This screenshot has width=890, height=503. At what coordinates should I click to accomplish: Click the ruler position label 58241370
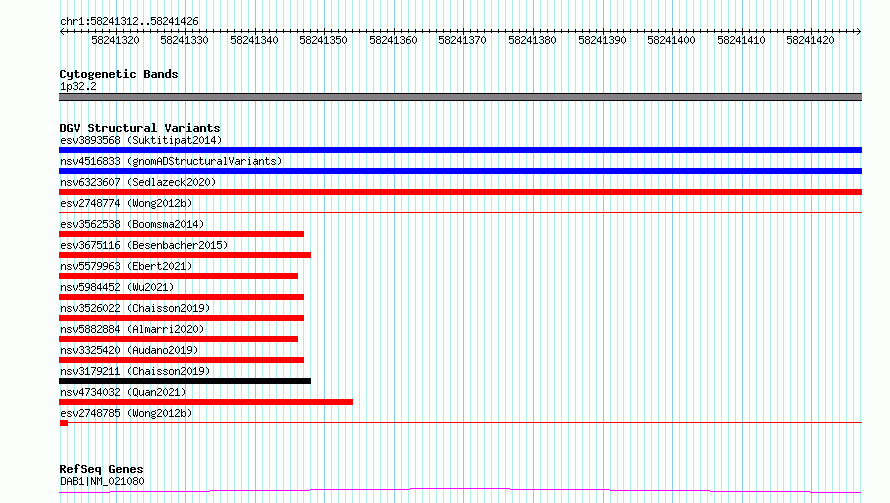click(463, 40)
